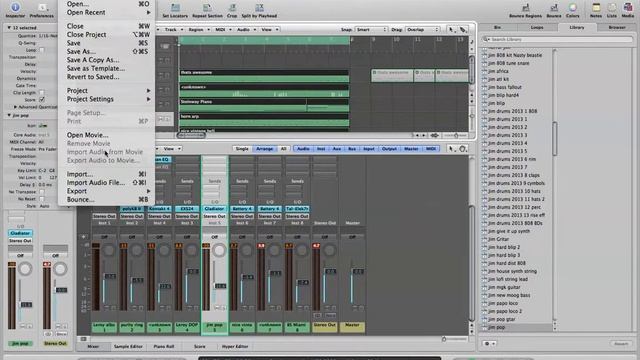Click the Set Locators toolbar icon

click(x=175, y=7)
